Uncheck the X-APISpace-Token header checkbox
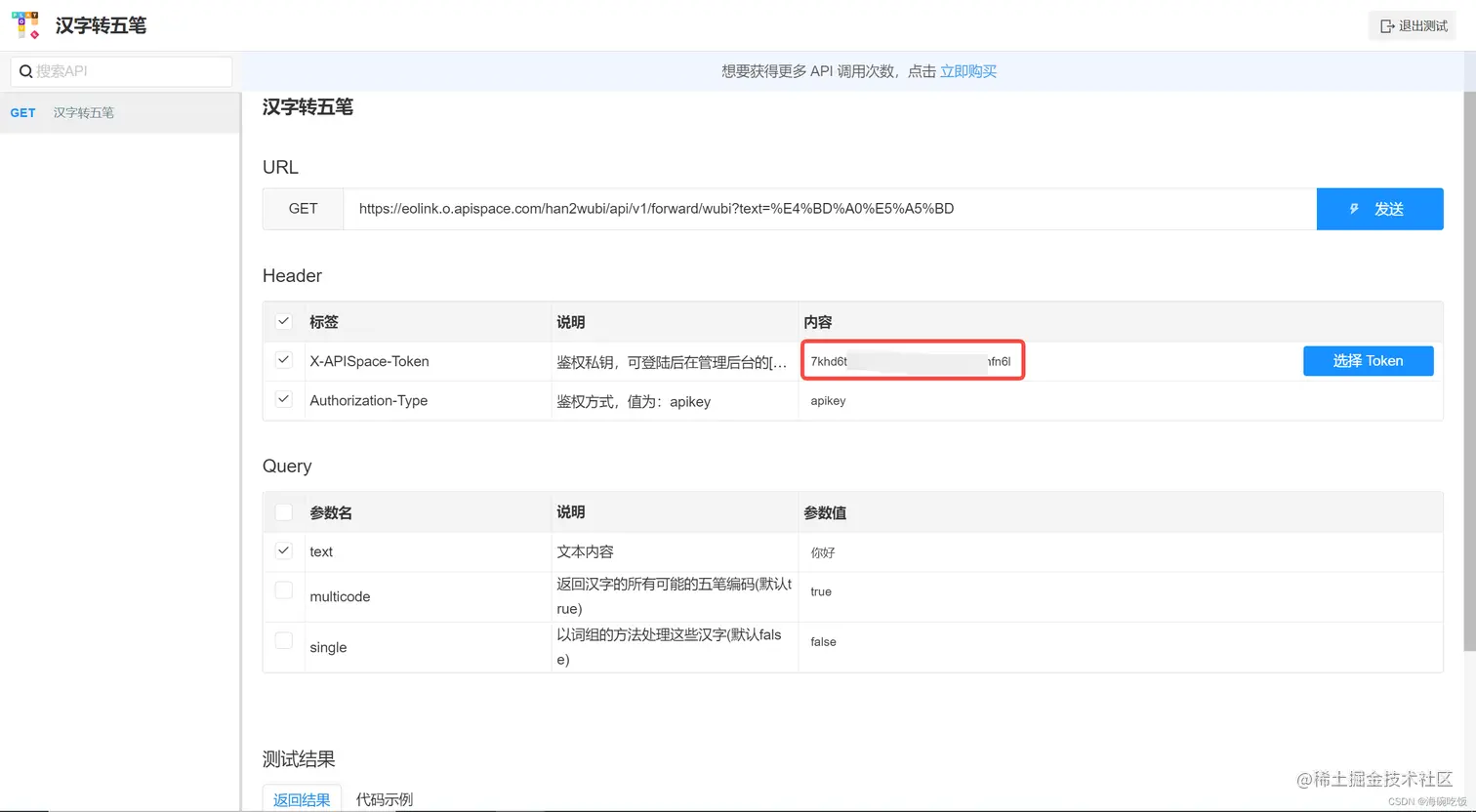This screenshot has width=1476, height=812. (x=284, y=360)
